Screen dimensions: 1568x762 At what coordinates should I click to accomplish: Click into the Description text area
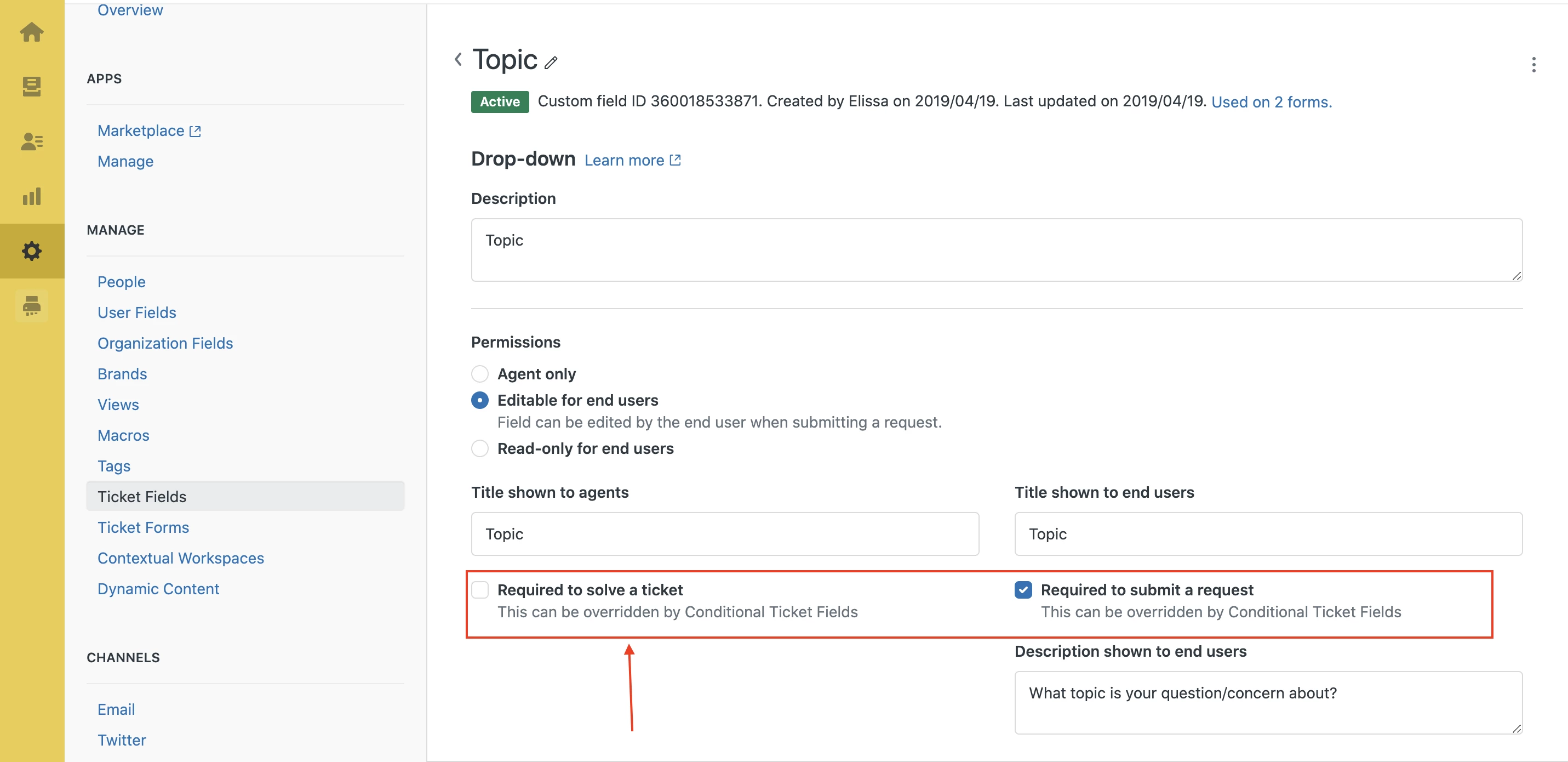pos(997,250)
